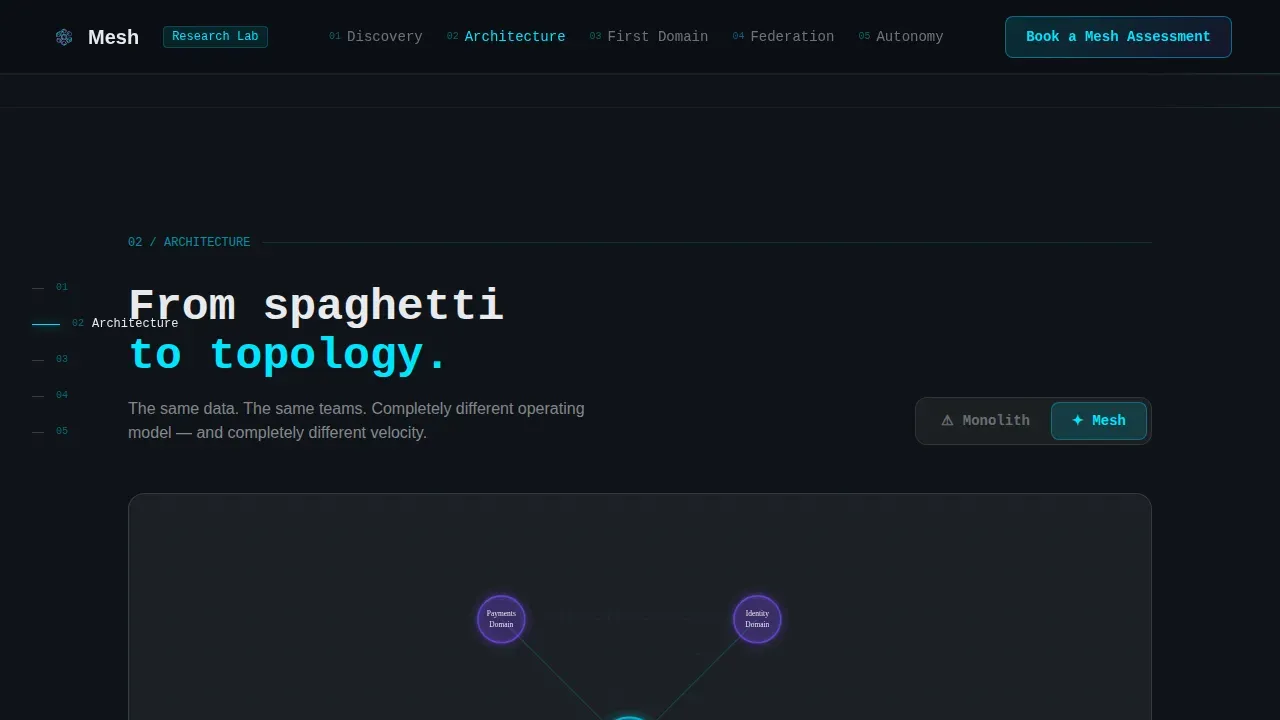Jump to side index item 03
1280x720 pixels.
coord(50,359)
